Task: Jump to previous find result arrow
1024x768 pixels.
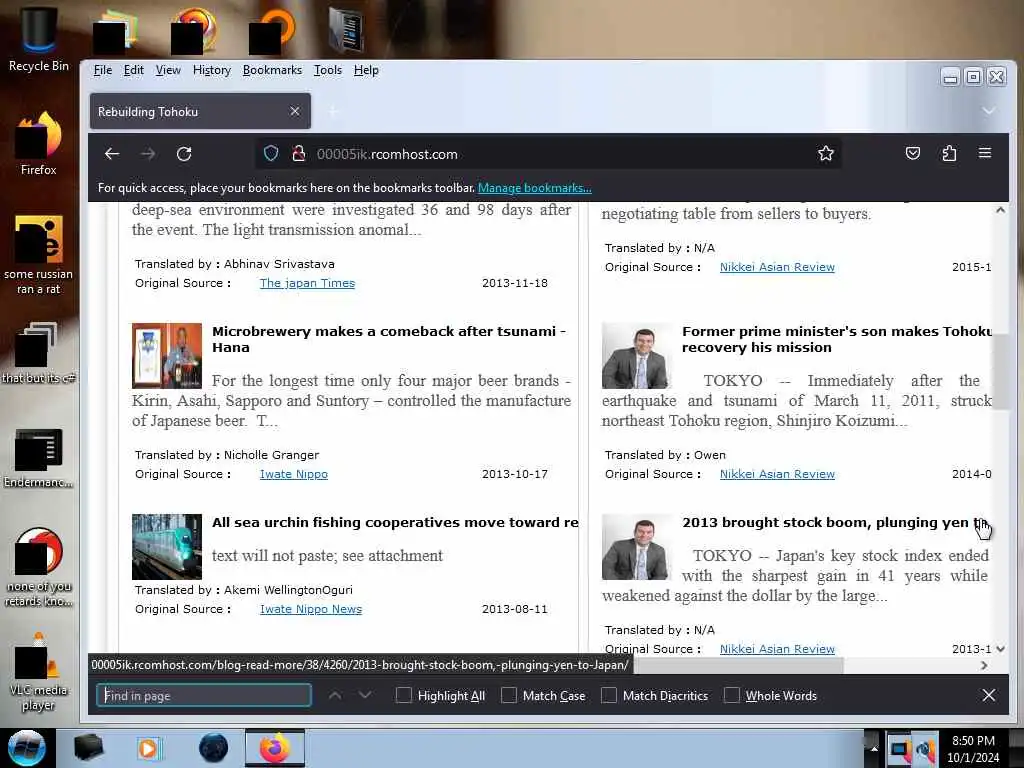Action: pyautogui.click(x=335, y=696)
